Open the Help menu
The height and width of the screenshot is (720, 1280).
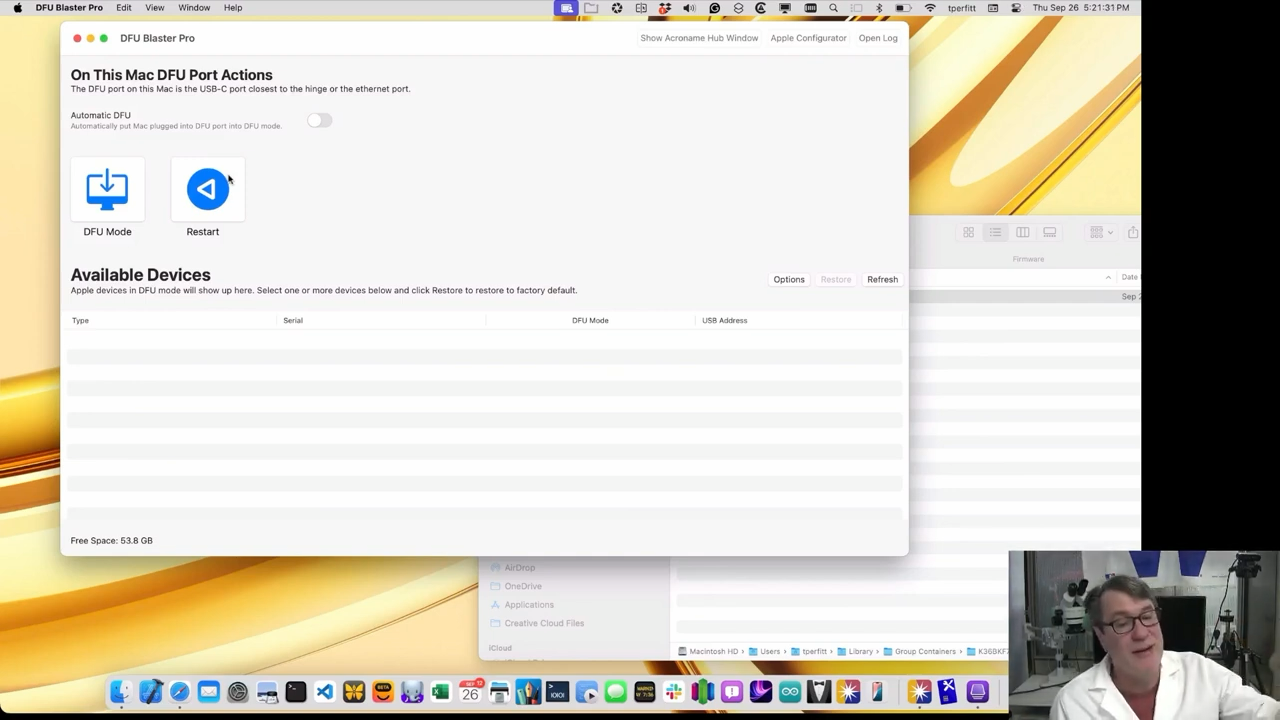pyautogui.click(x=233, y=8)
